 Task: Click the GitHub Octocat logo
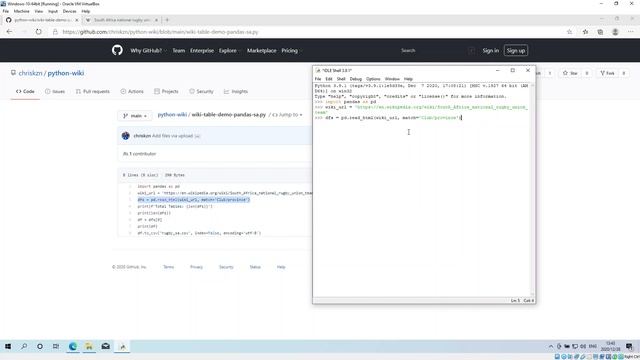(117, 50)
